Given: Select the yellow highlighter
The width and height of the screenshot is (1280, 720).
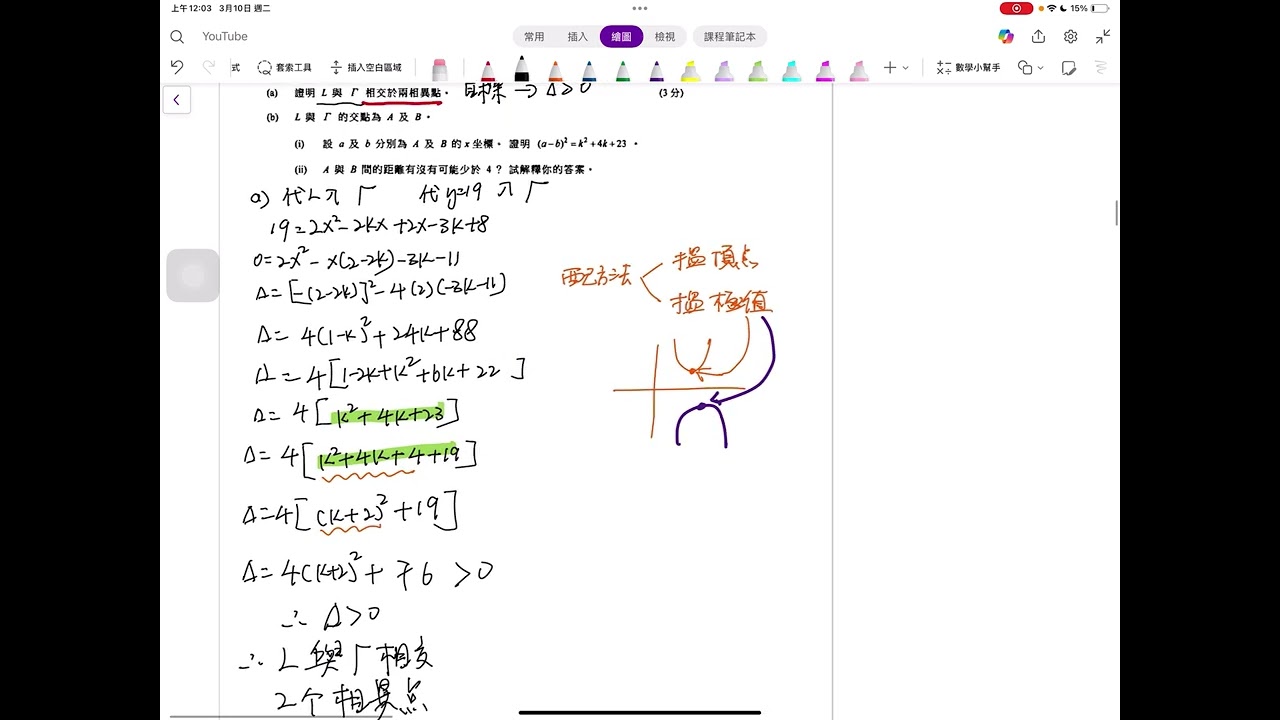Looking at the screenshot, I should [x=690, y=70].
